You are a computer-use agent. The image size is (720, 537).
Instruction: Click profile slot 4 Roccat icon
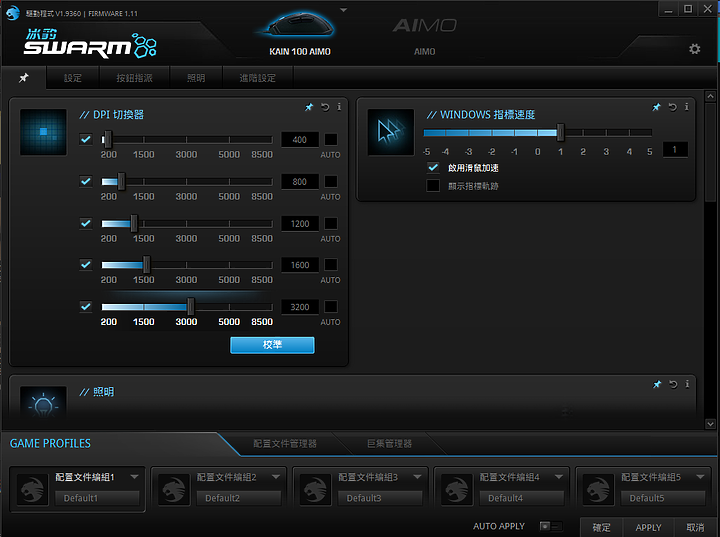tap(456, 490)
